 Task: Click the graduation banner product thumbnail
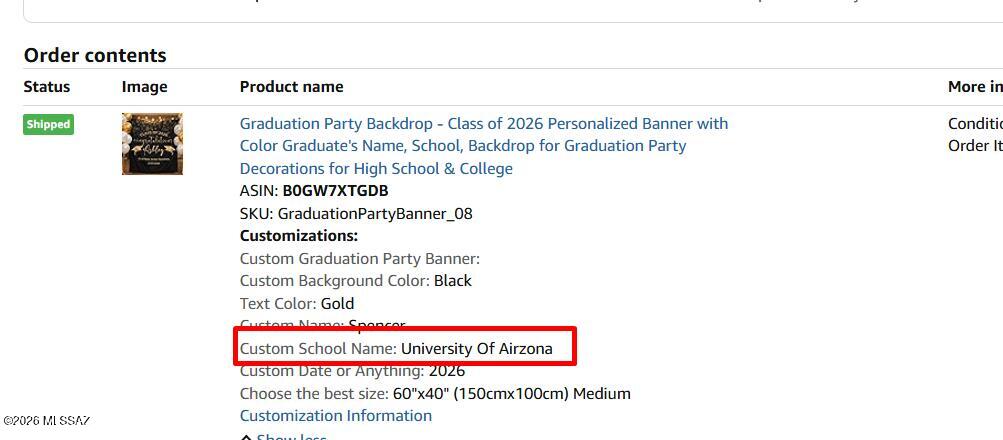point(152,144)
